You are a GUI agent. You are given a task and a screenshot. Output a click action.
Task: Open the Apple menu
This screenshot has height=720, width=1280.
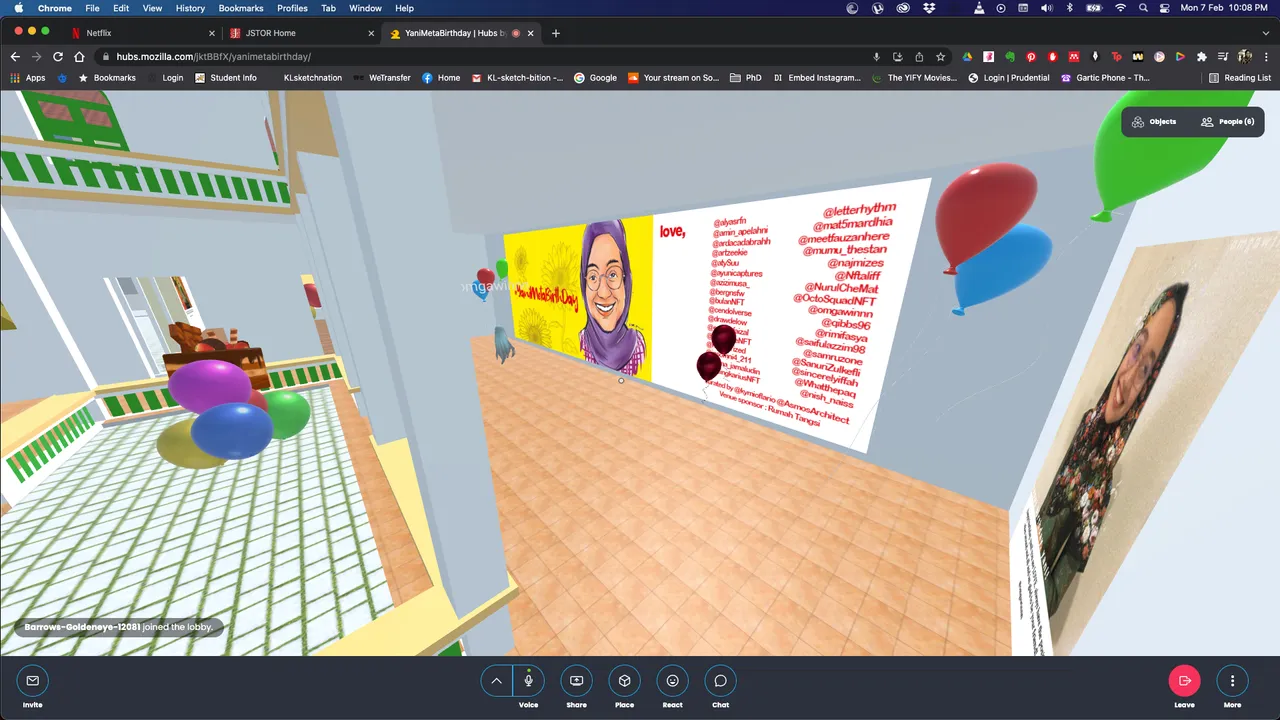[x=18, y=8]
